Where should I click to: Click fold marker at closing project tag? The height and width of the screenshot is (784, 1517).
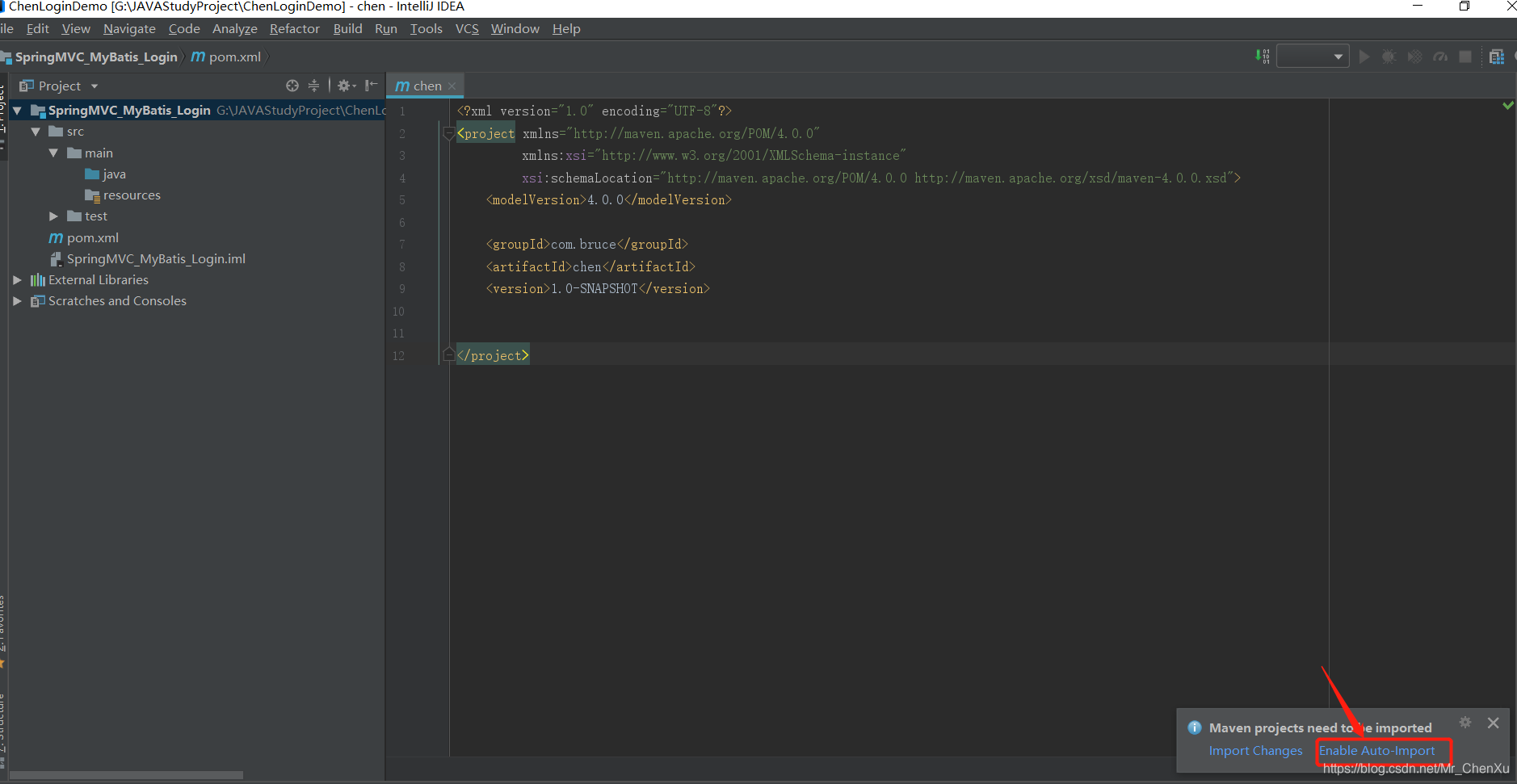click(x=449, y=354)
